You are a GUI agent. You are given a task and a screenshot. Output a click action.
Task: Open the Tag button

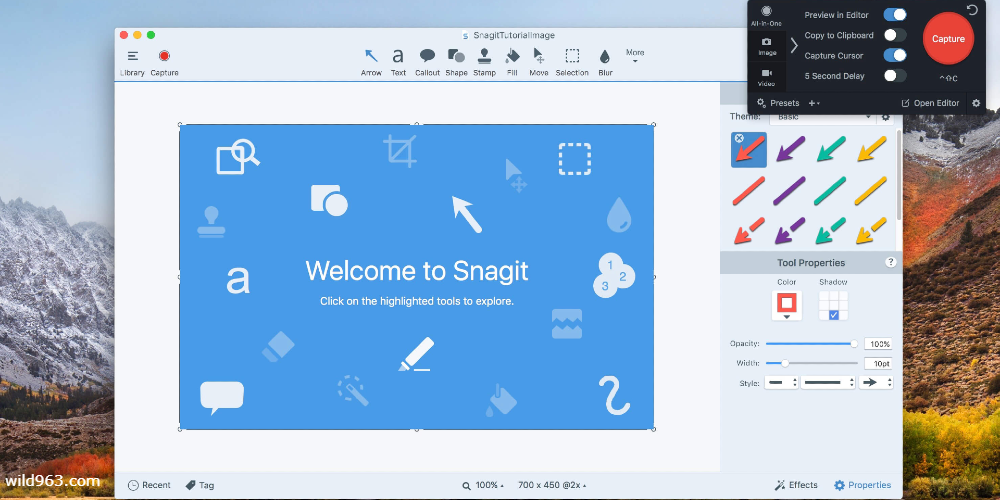click(x=200, y=485)
